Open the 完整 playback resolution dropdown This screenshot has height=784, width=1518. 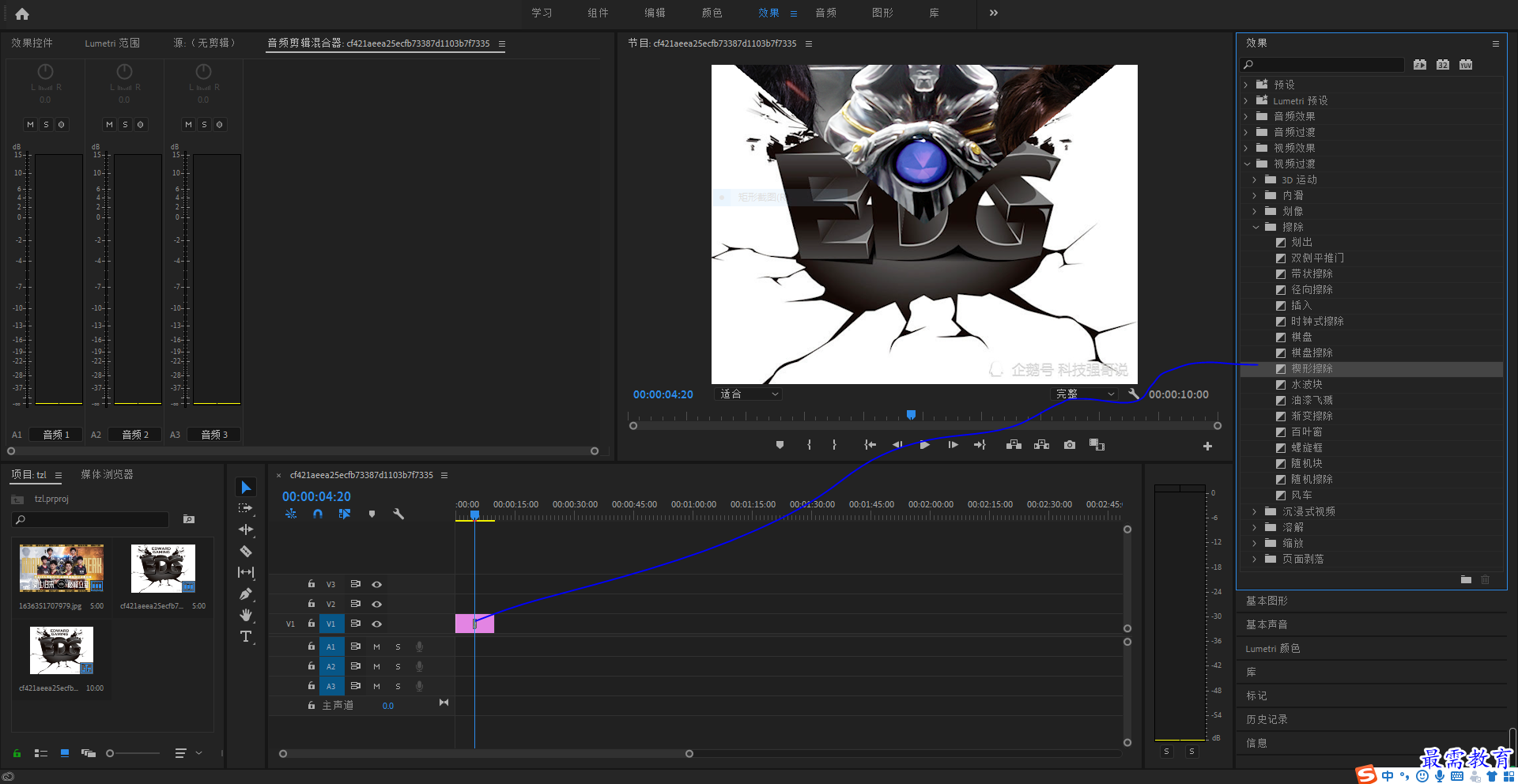(1085, 394)
